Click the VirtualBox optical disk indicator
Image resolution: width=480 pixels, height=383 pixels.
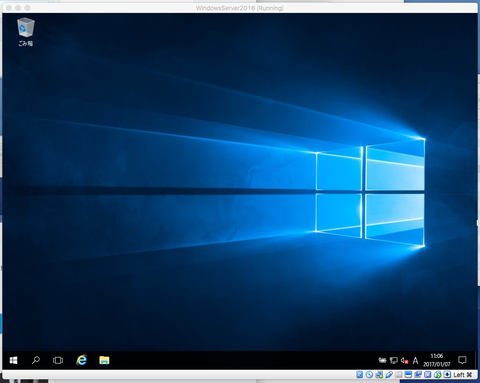(x=369, y=375)
